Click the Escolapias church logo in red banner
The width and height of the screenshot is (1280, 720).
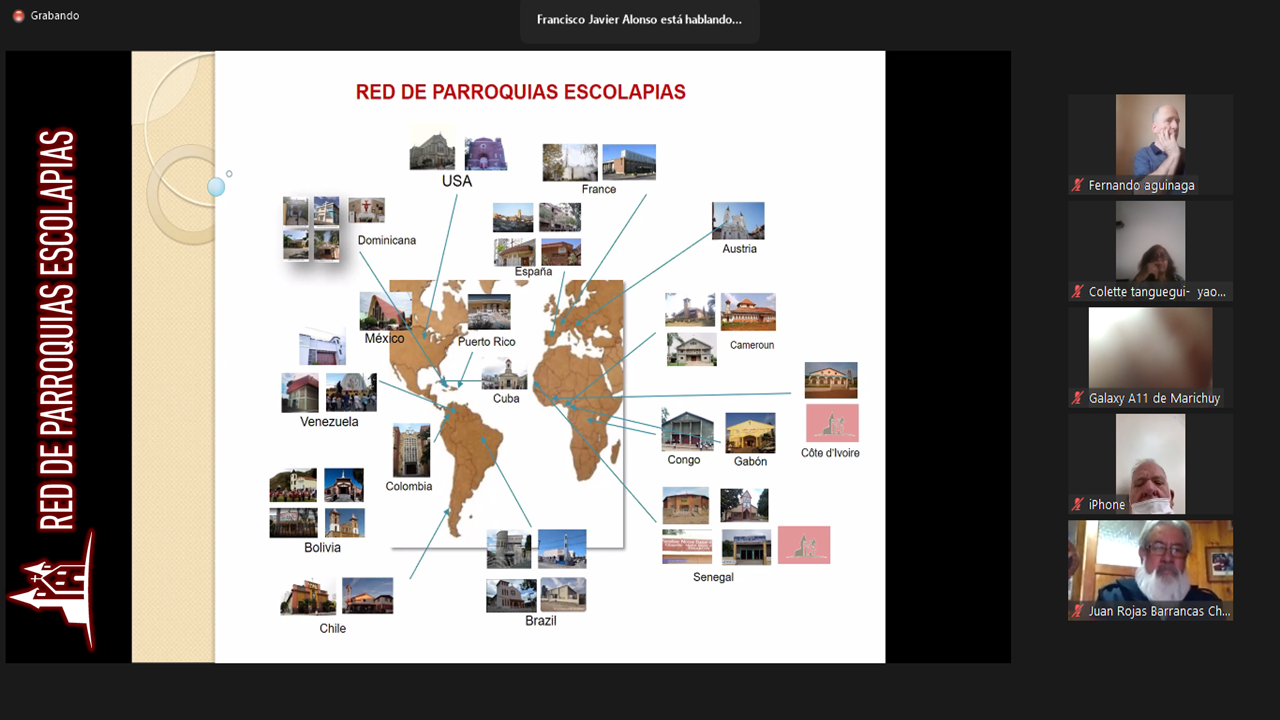point(52,590)
